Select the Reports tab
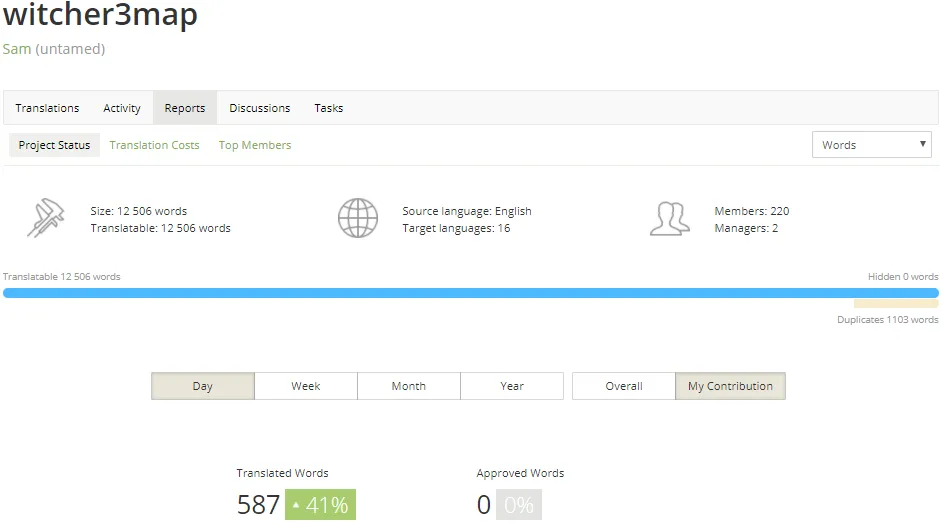 pos(185,108)
